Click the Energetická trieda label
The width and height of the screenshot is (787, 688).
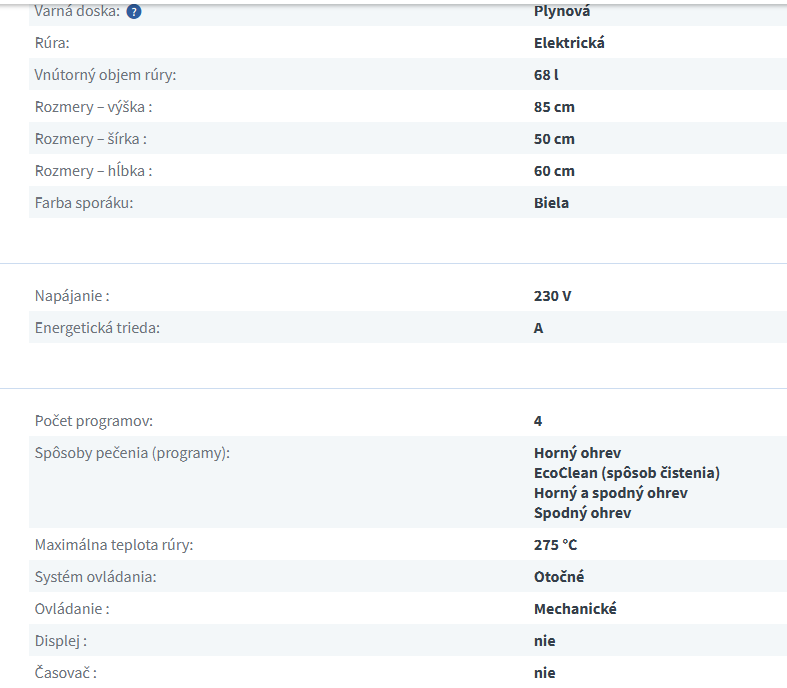coord(97,328)
